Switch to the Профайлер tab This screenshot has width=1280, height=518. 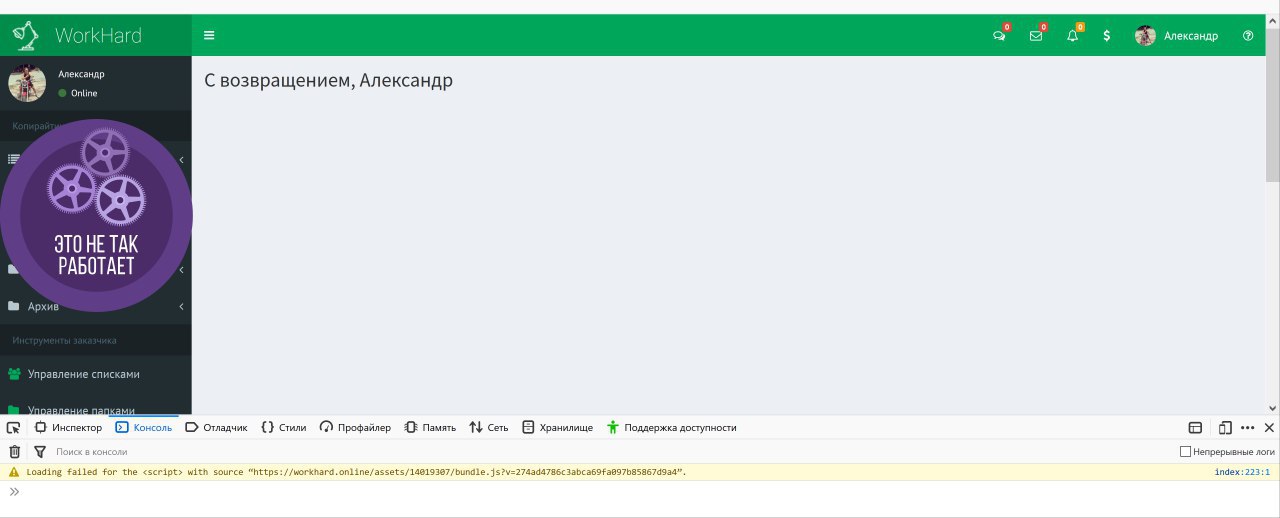(355, 427)
